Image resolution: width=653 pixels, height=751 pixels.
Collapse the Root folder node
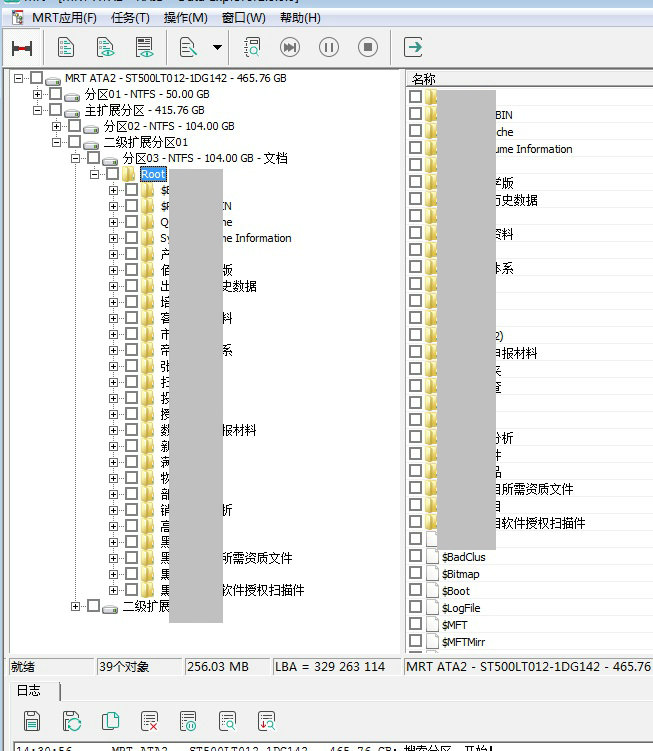[x=95, y=174]
